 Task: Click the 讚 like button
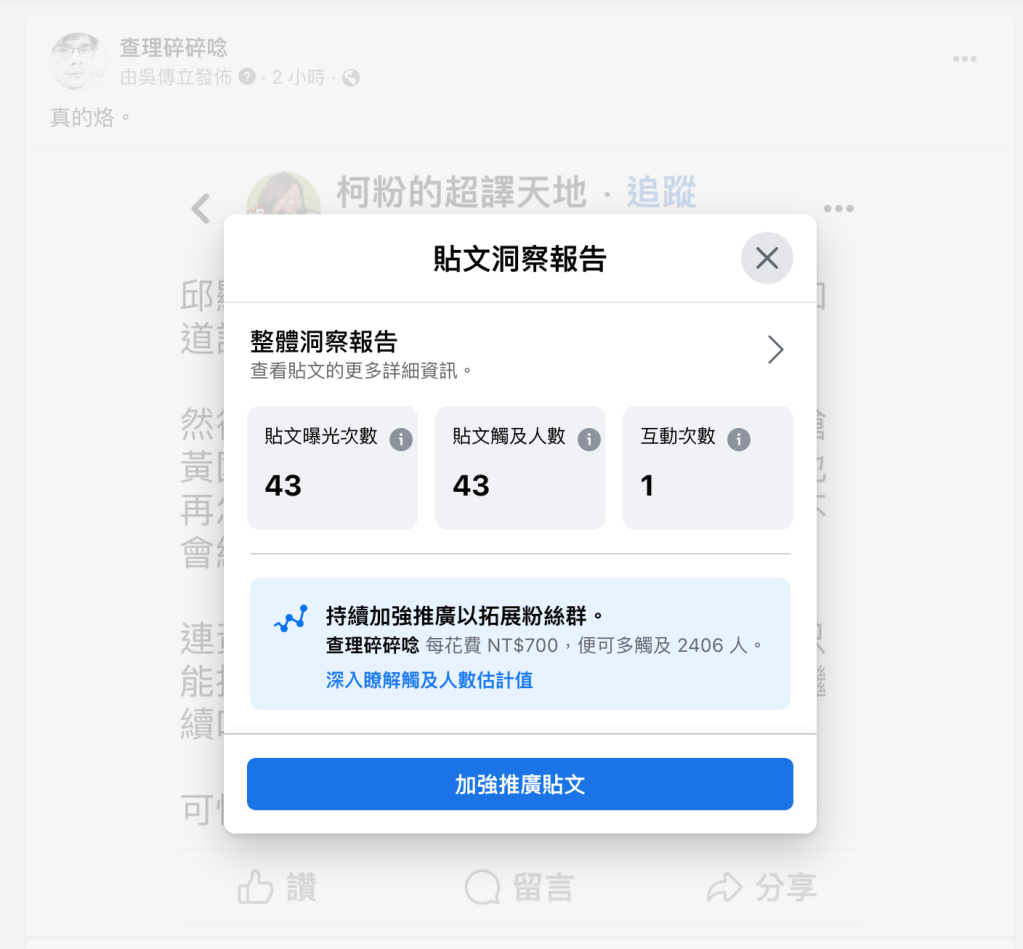pyautogui.click(x=277, y=887)
